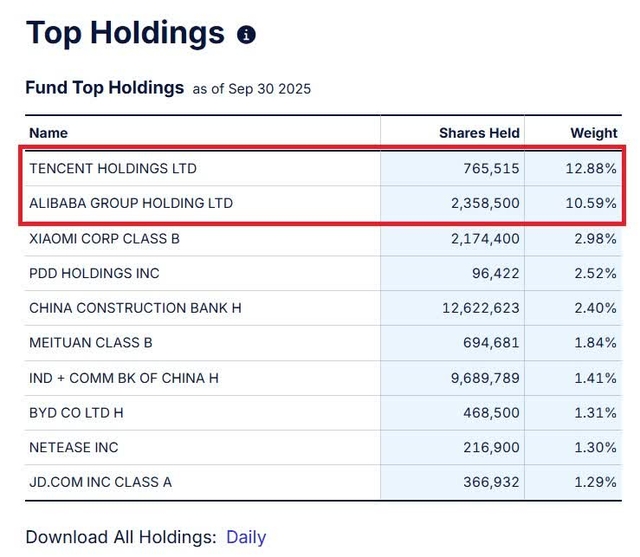Click MEITUAN CLASS B name
The width and height of the screenshot is (640, 557).
(91, 342)
